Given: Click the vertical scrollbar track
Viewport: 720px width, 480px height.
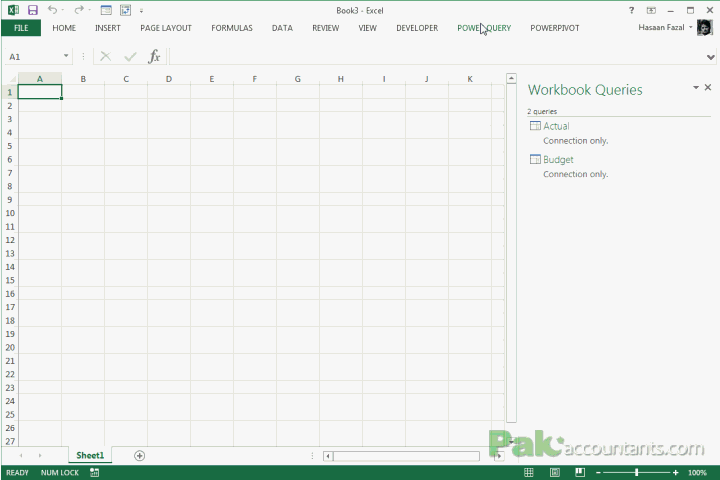Looking at the screenshot, I should click(511, 253).
